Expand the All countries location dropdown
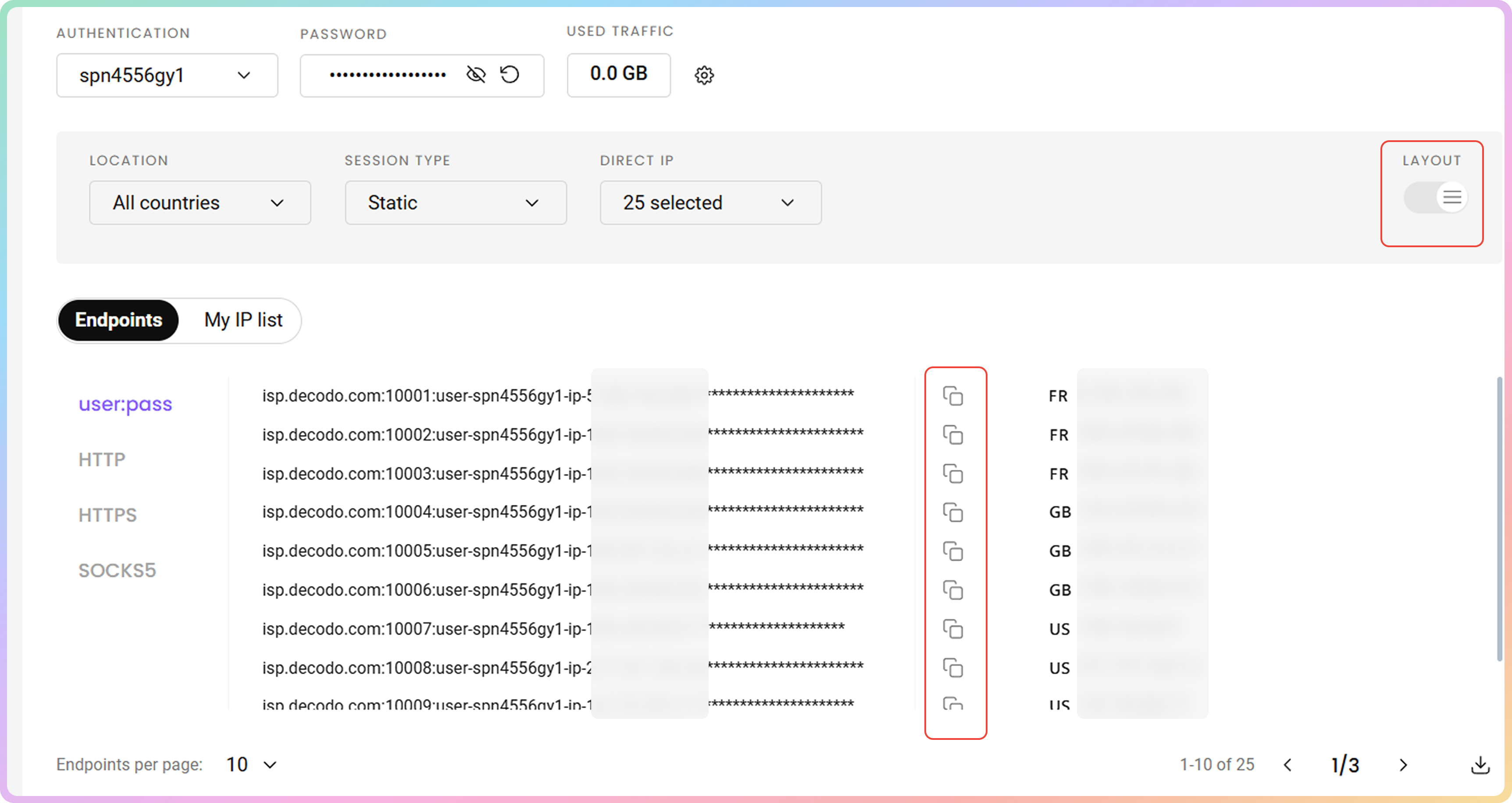The image size is (1512, 803). click(200, 203)
